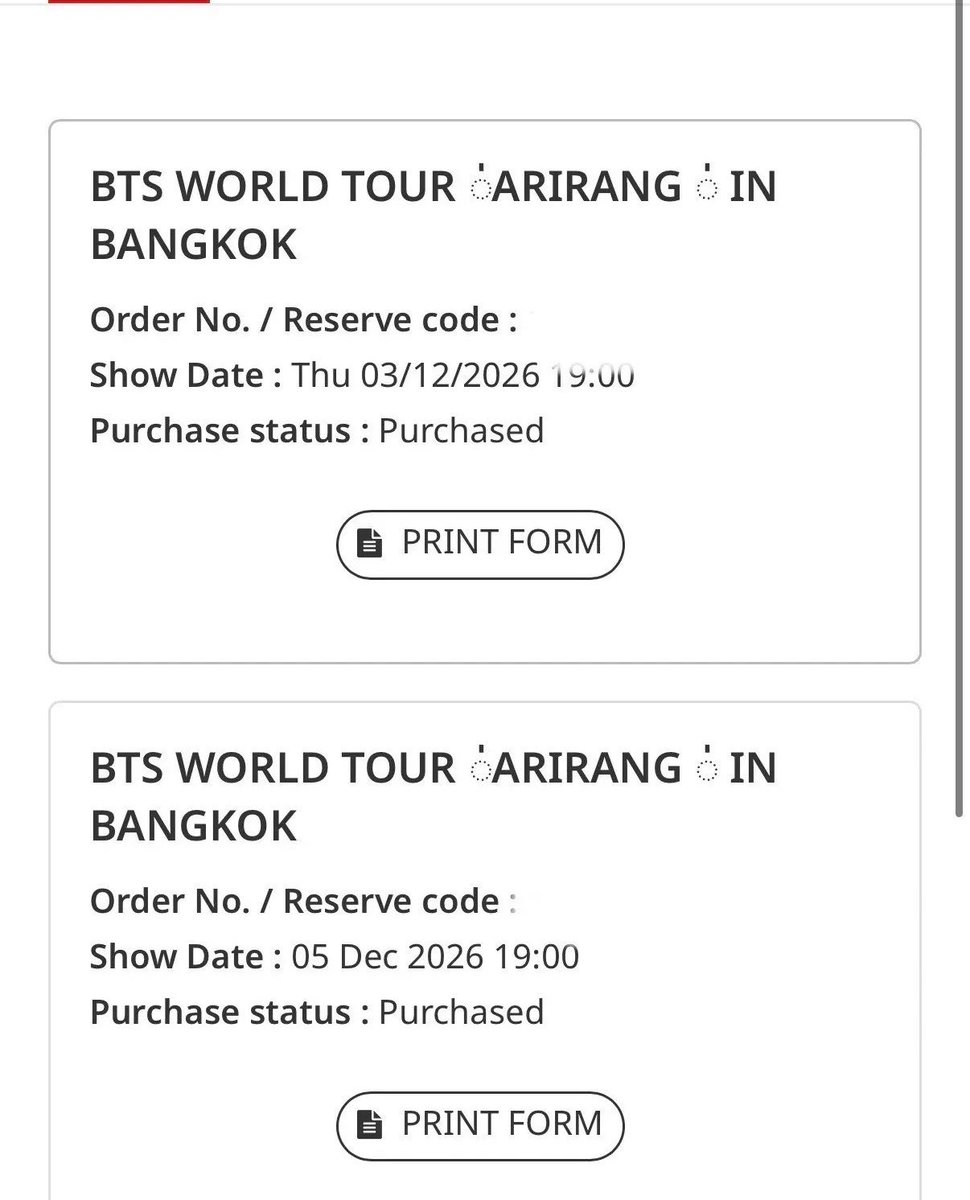The height and width of the screenshot is (1200, 970).
Task: Click the second card's Purchased status text
Action: click(461, 1012)
